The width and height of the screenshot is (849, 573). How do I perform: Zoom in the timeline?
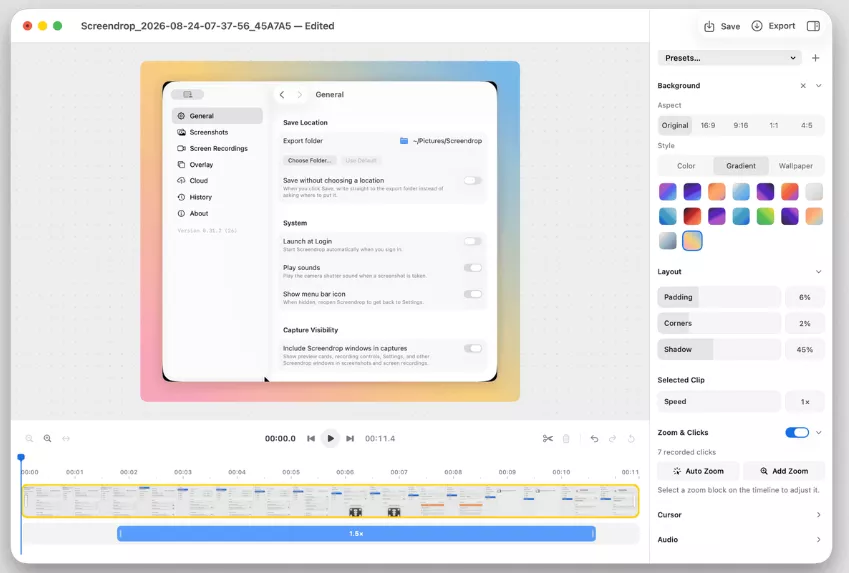[48, 439]
